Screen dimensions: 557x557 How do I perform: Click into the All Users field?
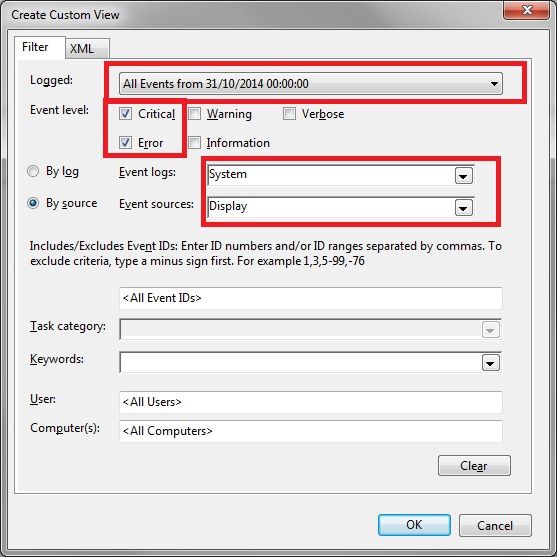tap(311, 402)
